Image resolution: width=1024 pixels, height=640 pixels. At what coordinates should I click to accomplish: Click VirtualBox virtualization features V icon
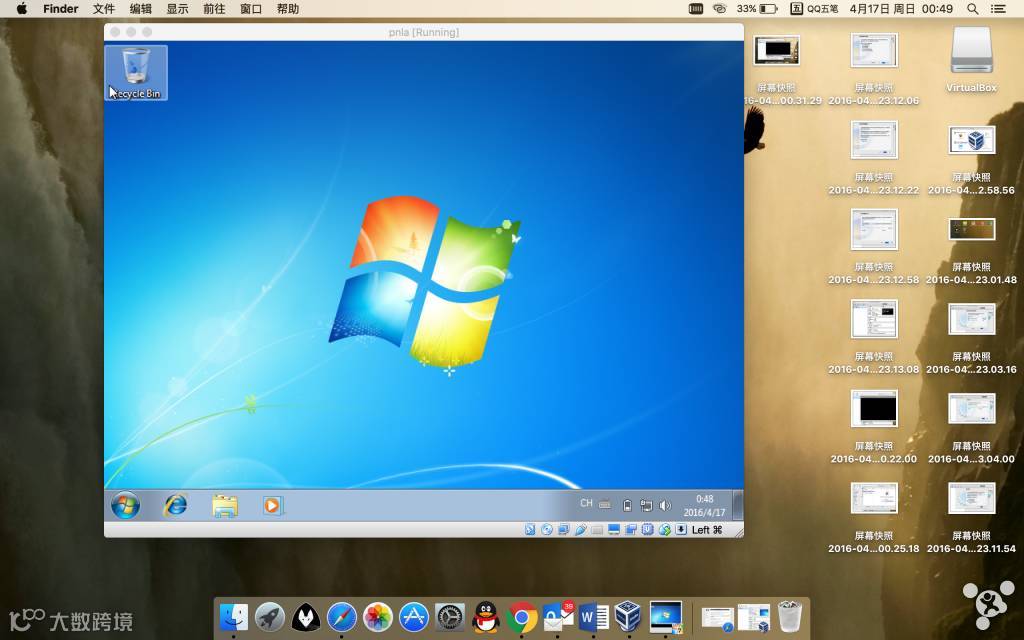tap(647, 530)
